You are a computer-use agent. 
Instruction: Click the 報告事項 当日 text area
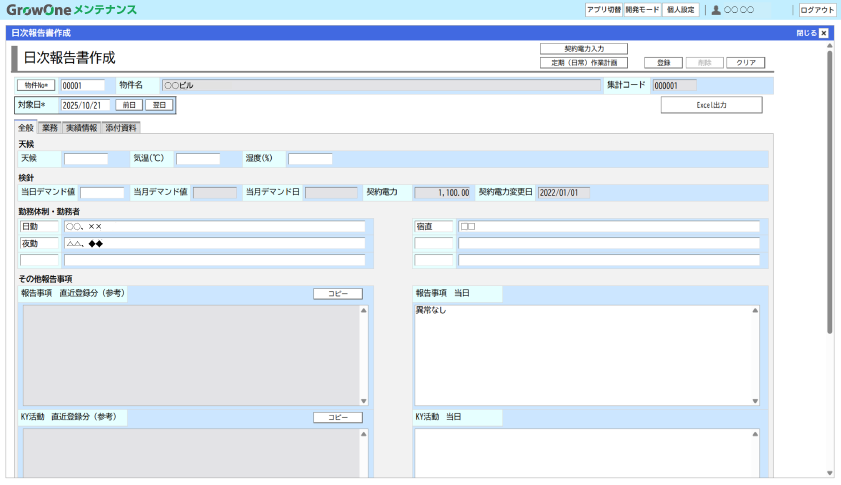coord(582,355)
